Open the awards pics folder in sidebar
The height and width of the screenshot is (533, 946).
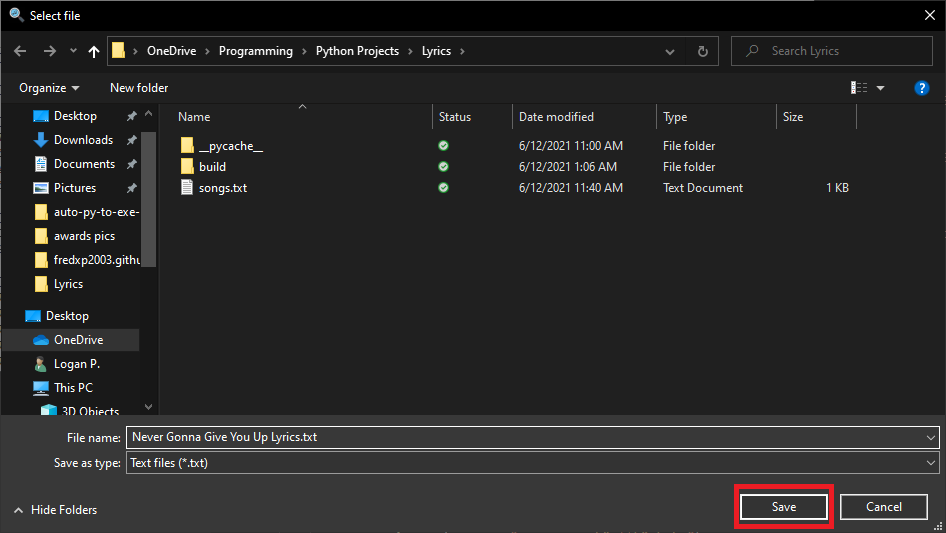[84, 236]
